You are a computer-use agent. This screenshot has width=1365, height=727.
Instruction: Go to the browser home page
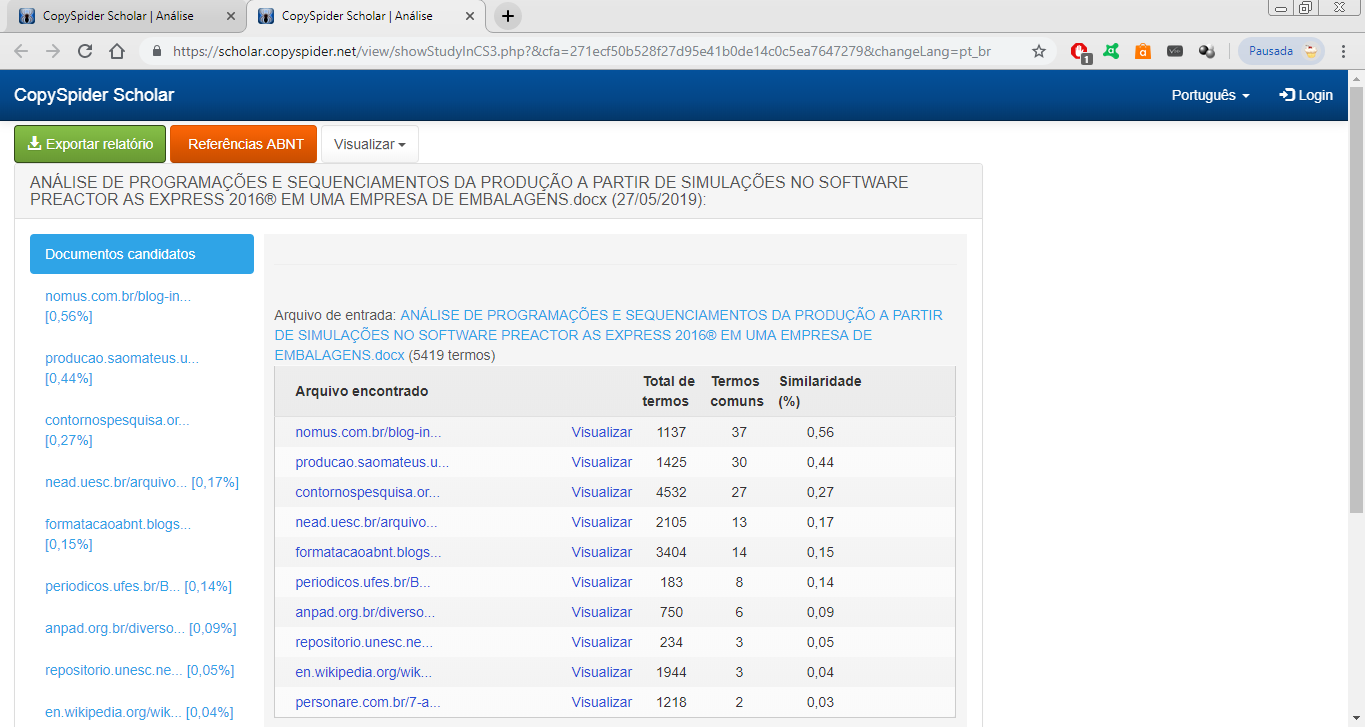[117, 51]
